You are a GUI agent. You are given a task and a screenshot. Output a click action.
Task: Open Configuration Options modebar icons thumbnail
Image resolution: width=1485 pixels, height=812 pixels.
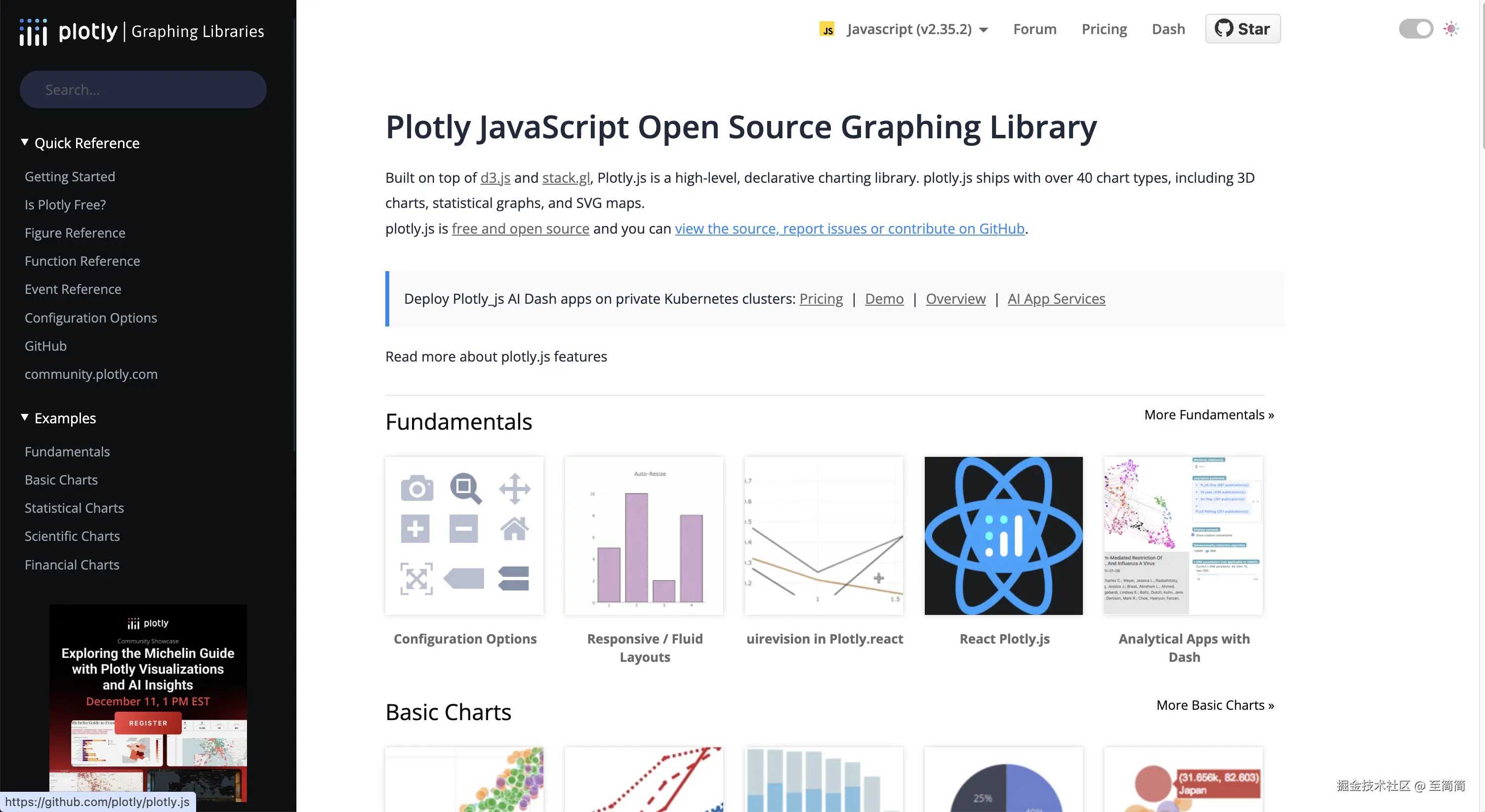(464, 535)
